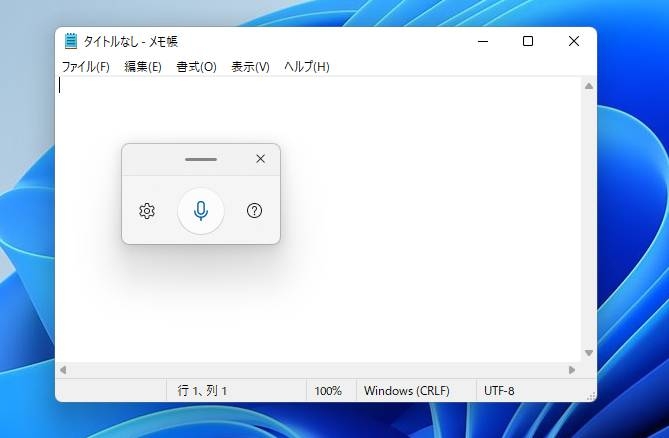The height and width of the screenshot is (438, 669).
Task: Click inside the empty text editing area
Action: pos(400,280)
